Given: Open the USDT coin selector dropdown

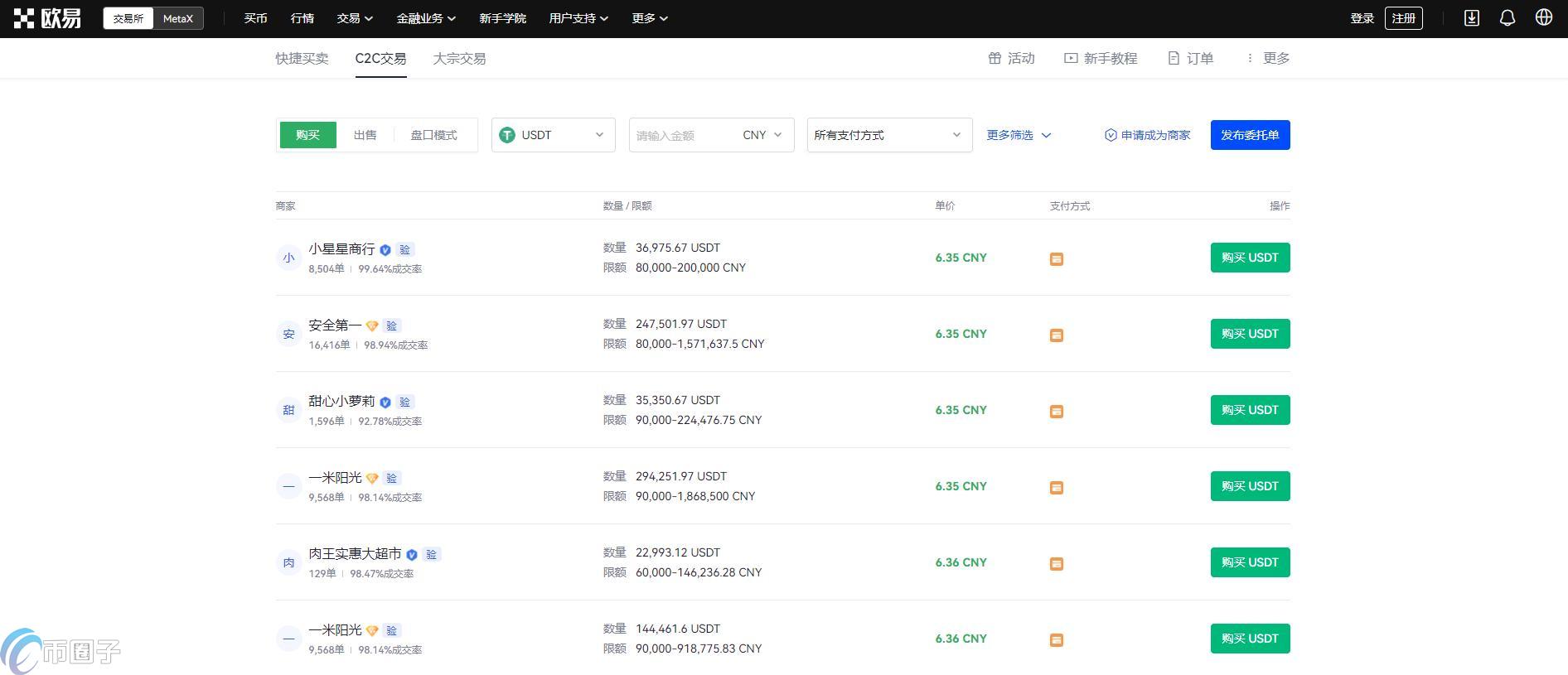Looking at the screenshot, I should (x=554, y=135).
